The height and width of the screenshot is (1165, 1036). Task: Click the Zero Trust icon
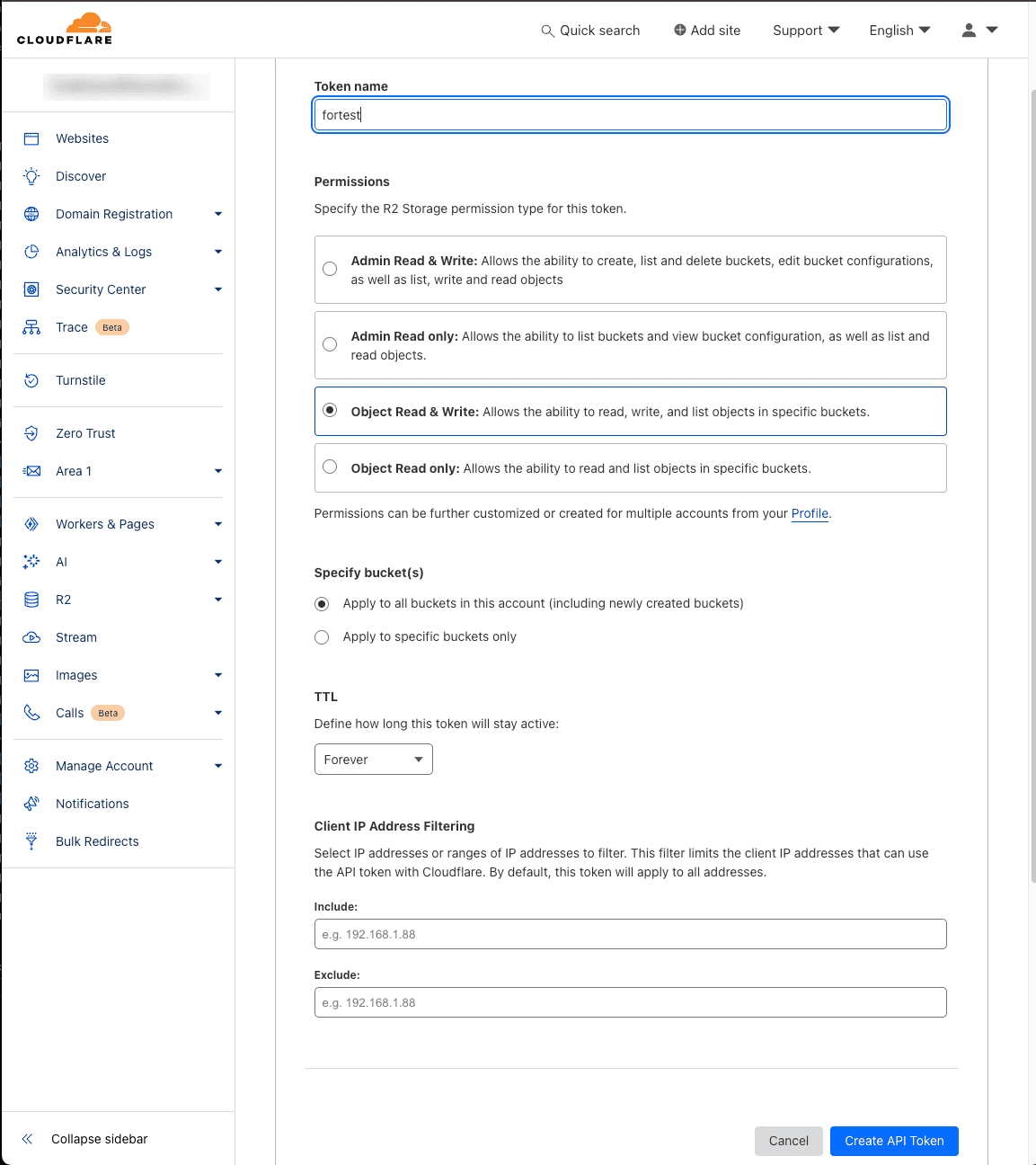tap(31, 433)
